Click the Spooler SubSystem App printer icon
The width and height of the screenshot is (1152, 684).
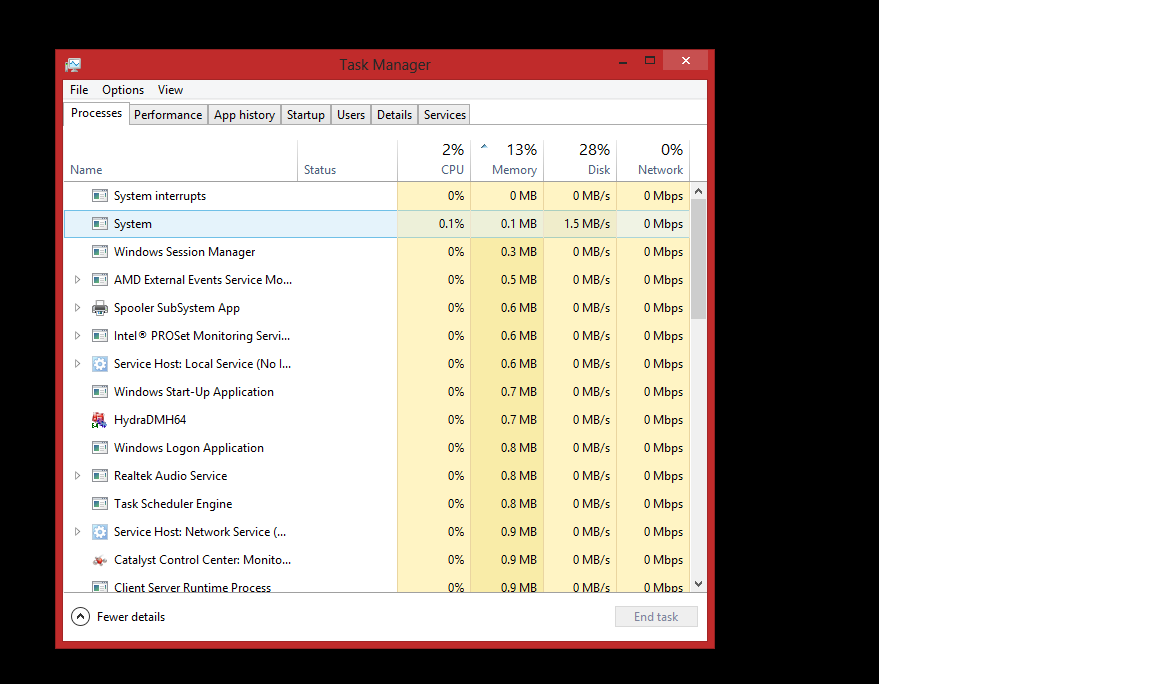tap(100, 308)
